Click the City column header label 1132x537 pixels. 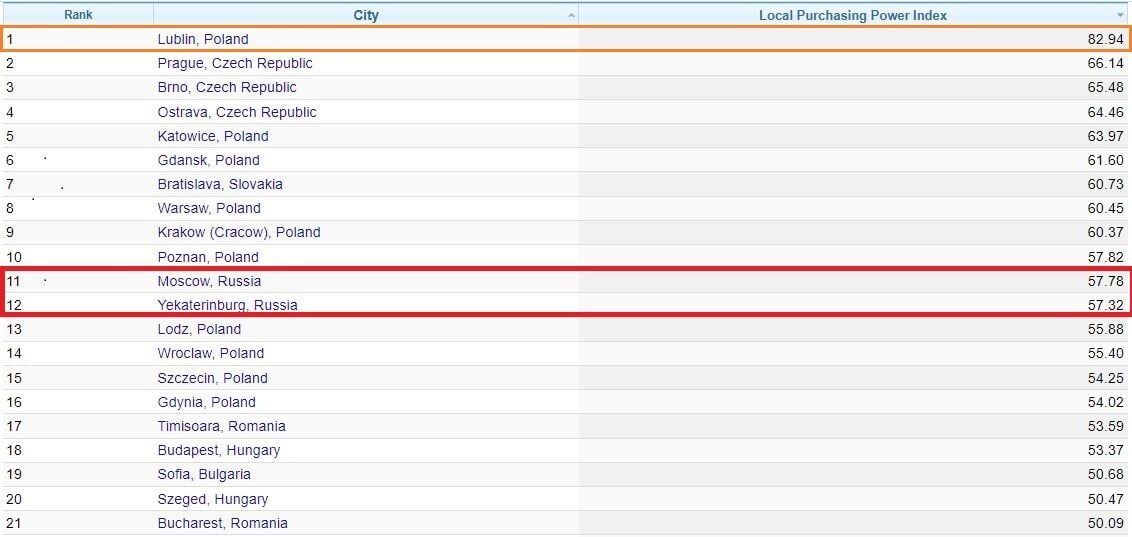click(366, 15)
